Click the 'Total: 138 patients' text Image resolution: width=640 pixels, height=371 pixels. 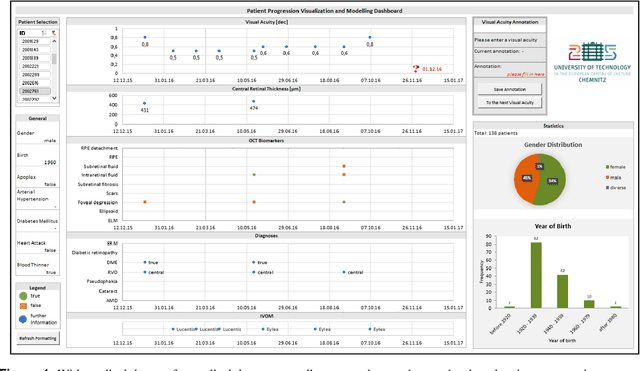coord(496,133)
